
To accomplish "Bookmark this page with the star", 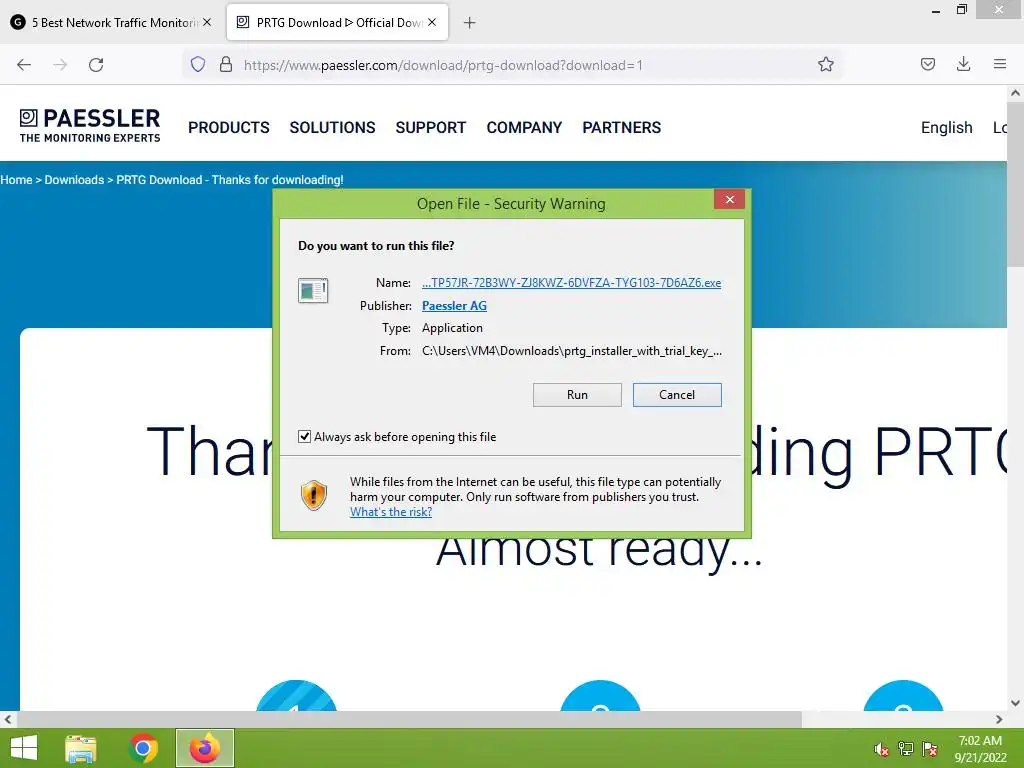I will point(825,64).
